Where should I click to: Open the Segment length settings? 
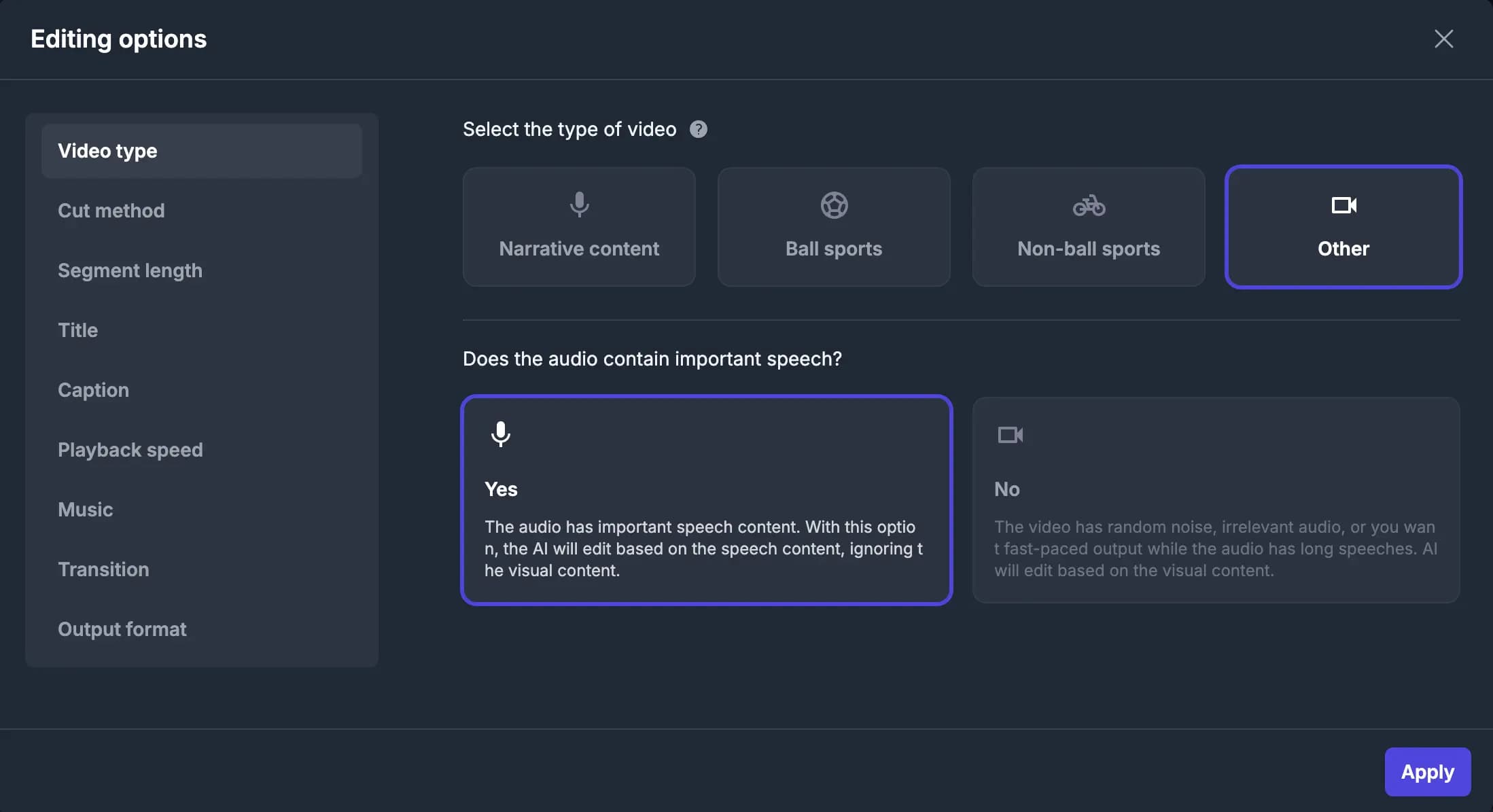(x=130, y=270)
